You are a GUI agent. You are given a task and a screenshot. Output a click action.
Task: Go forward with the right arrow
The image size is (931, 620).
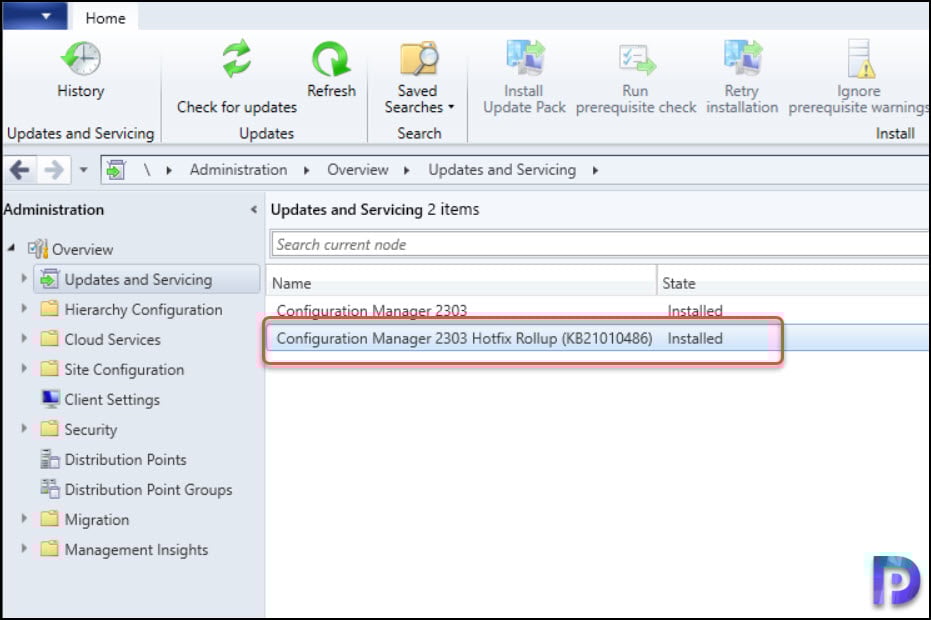[x=53, y=170]
